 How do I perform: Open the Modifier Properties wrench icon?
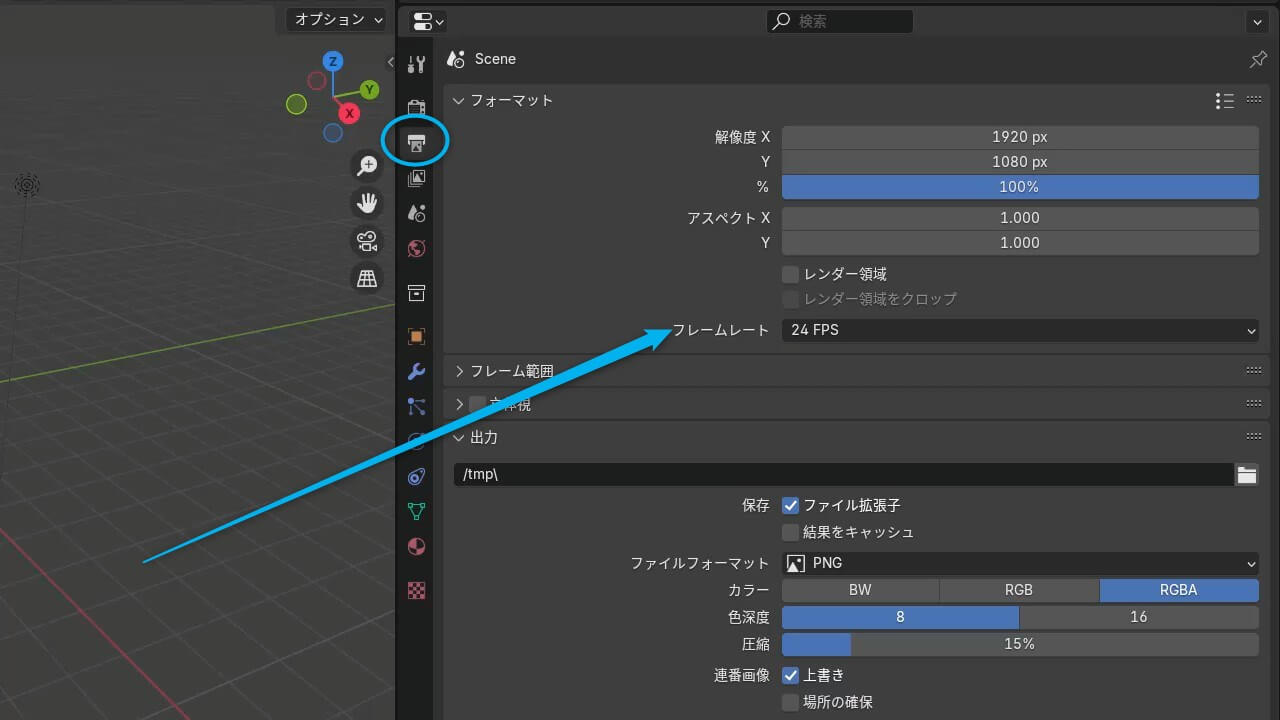point(417,371)
